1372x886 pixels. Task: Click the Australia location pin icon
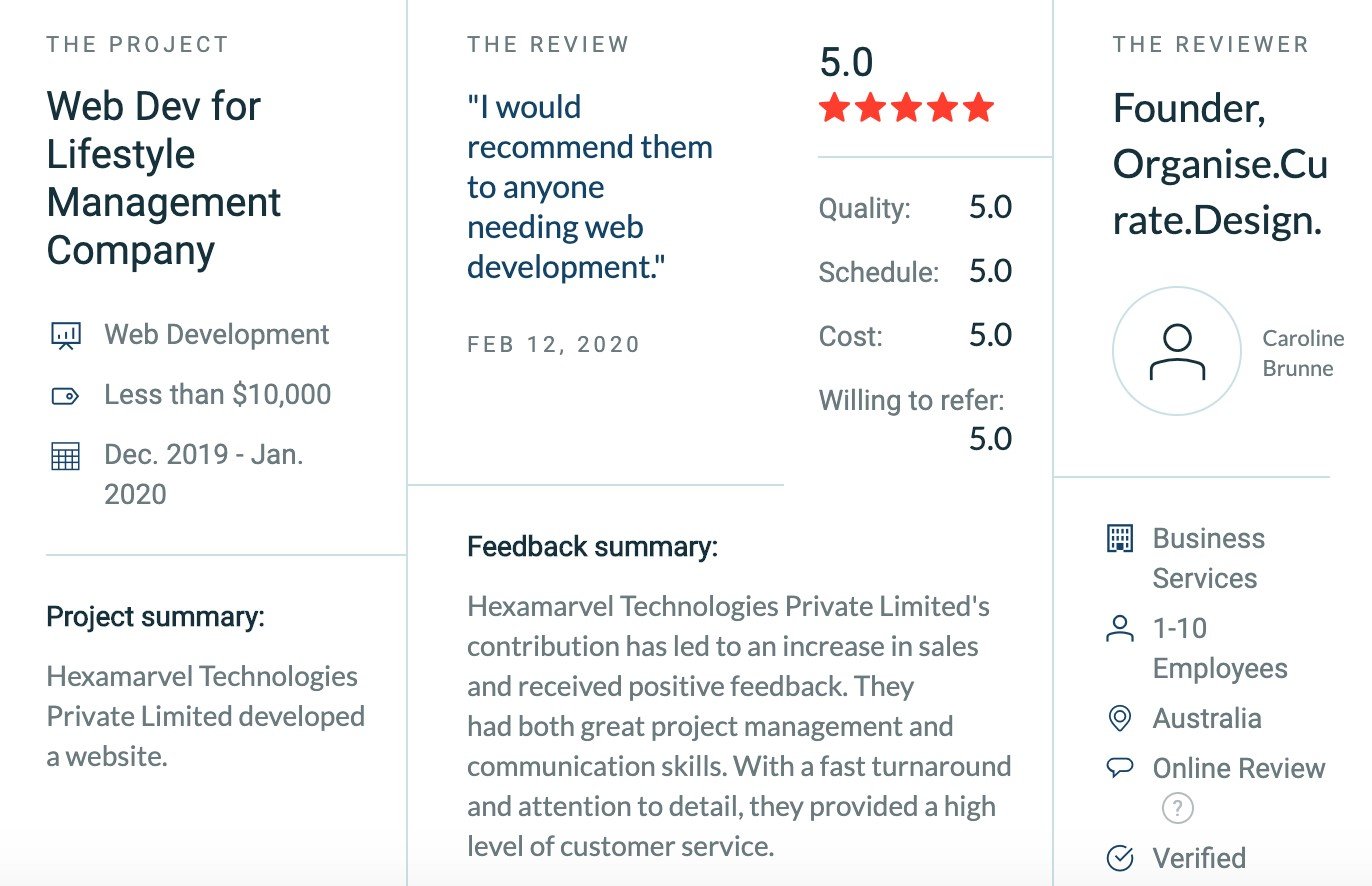coord(1120,718)
